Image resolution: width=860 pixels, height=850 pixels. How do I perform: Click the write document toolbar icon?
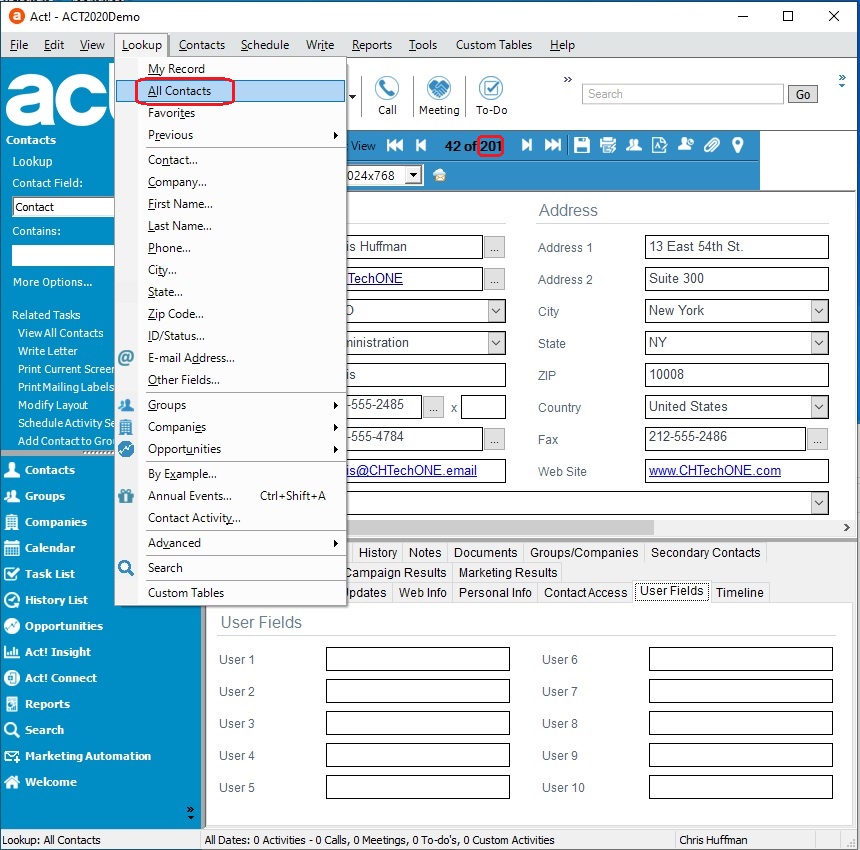pyautogui.click(x=659, y=145)
